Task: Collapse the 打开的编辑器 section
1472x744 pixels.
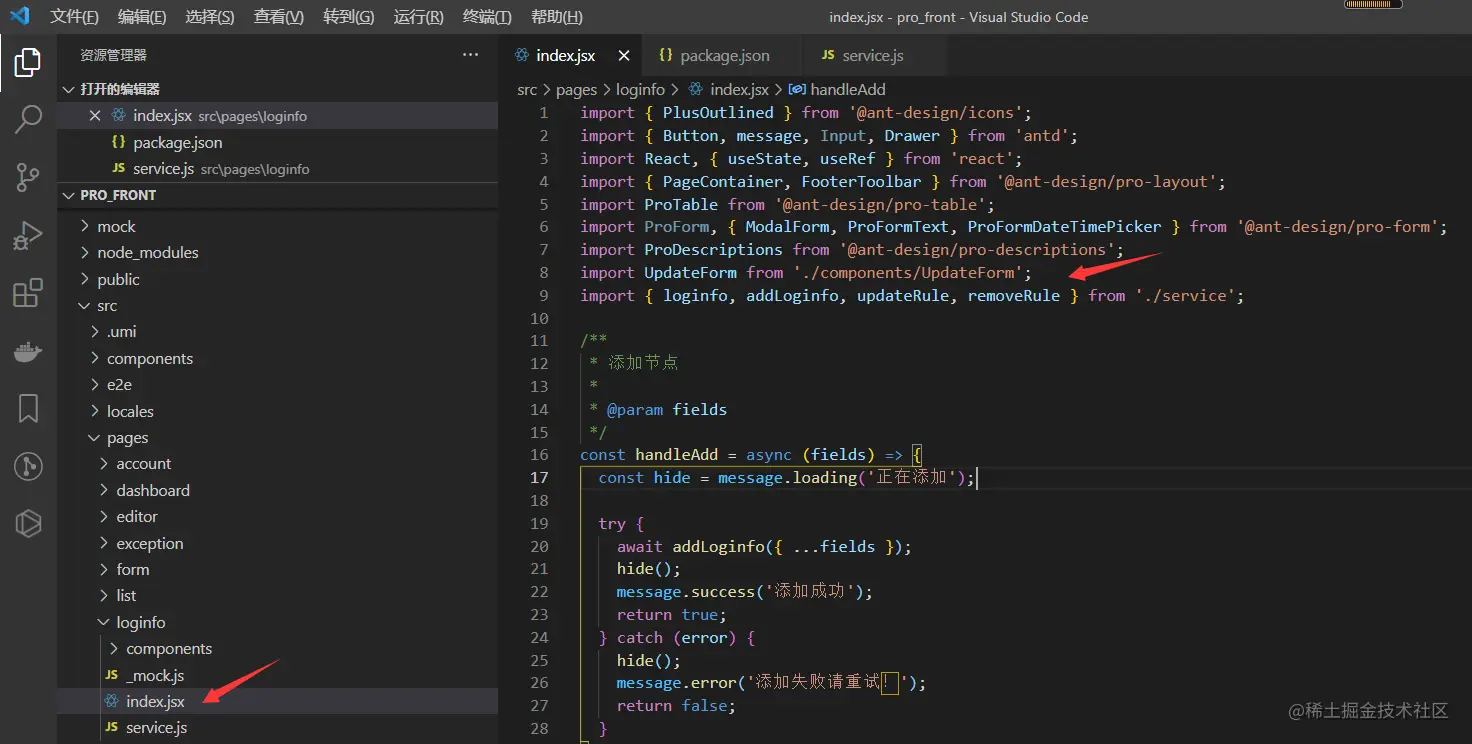Action: [x=120, y=89]
